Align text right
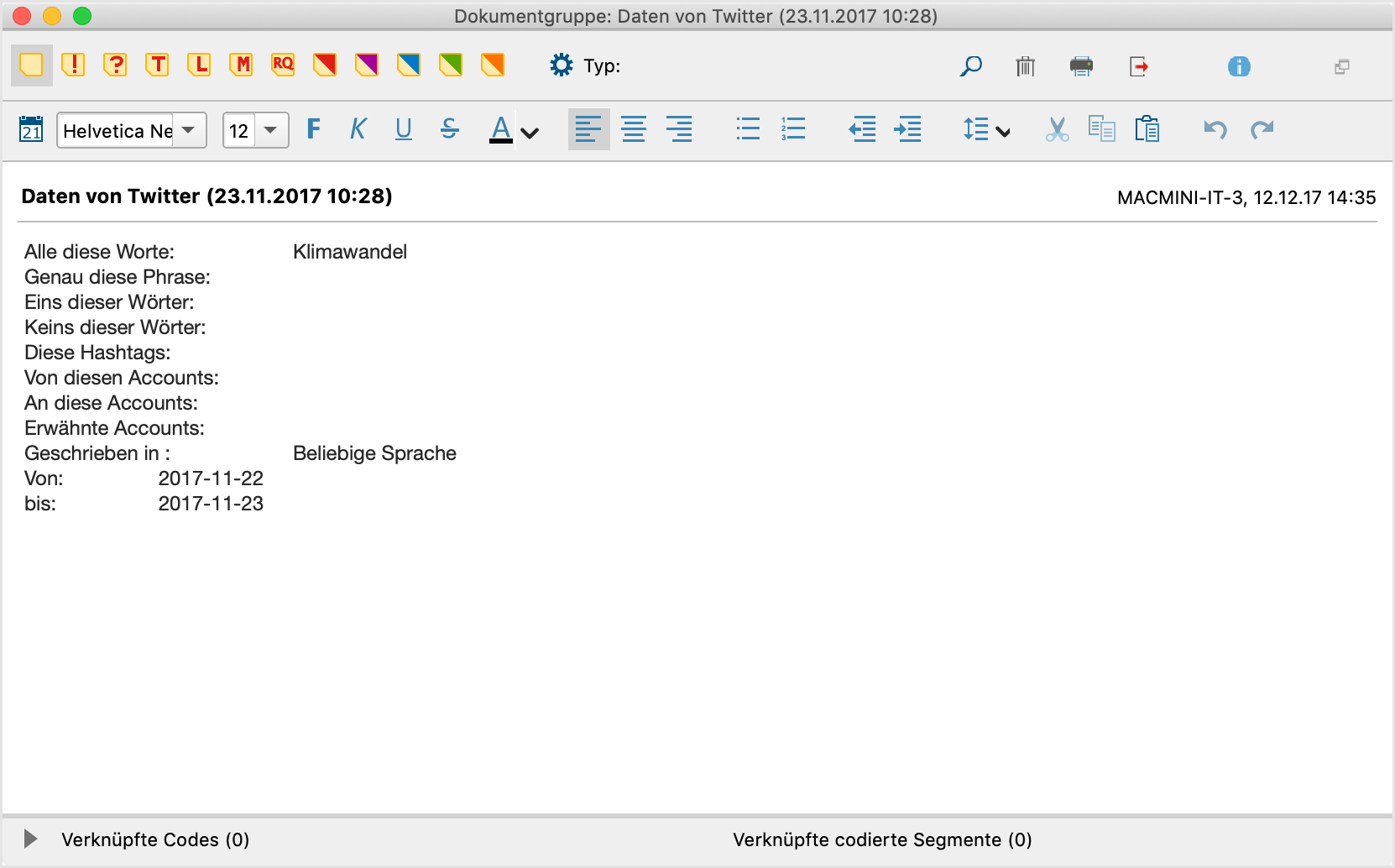 coord(679,129)
